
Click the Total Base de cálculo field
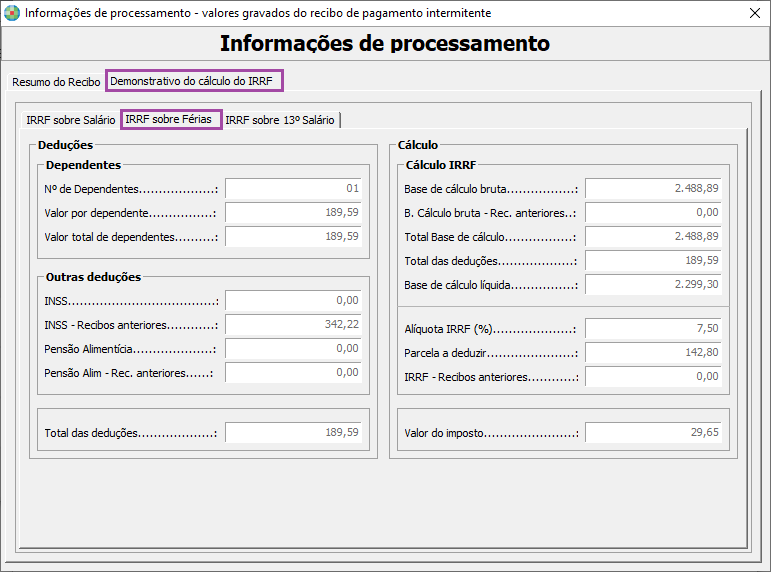653,237
